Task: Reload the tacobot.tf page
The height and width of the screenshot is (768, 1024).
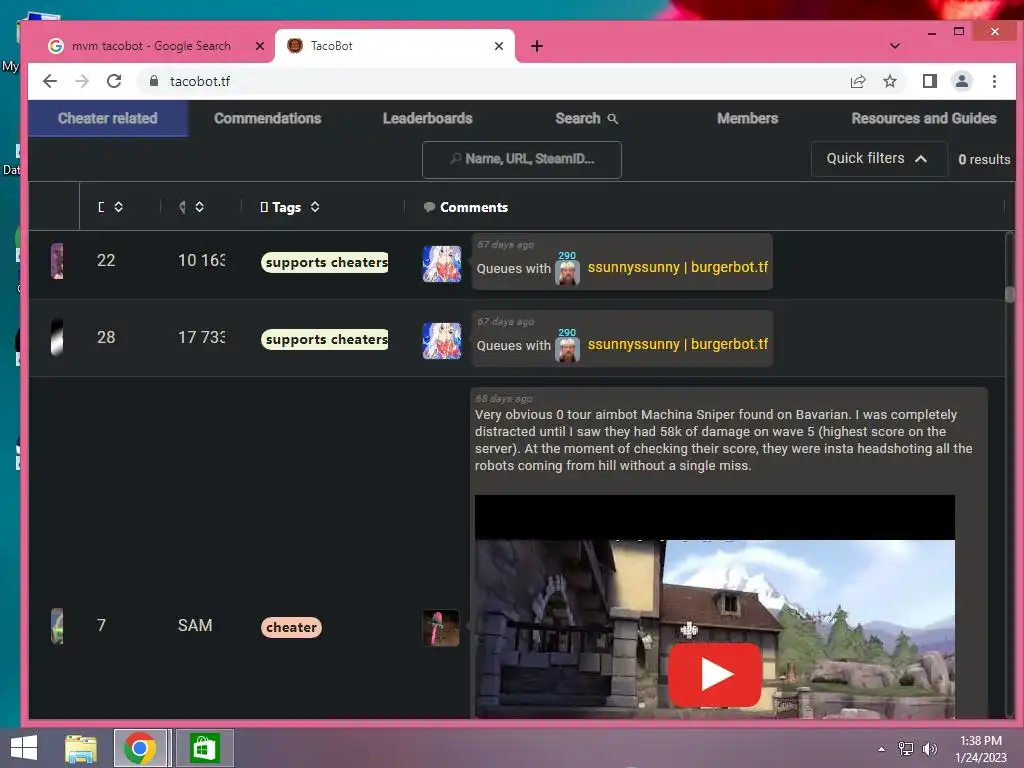Action: click(114, 81)
